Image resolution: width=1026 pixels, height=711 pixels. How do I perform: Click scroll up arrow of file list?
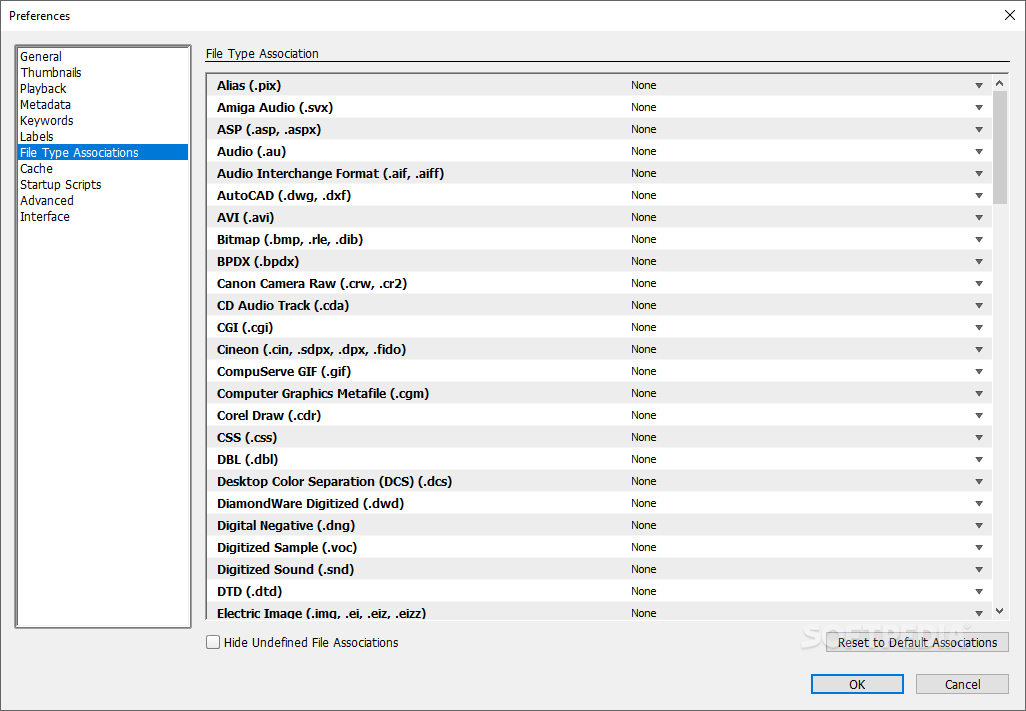999,83
